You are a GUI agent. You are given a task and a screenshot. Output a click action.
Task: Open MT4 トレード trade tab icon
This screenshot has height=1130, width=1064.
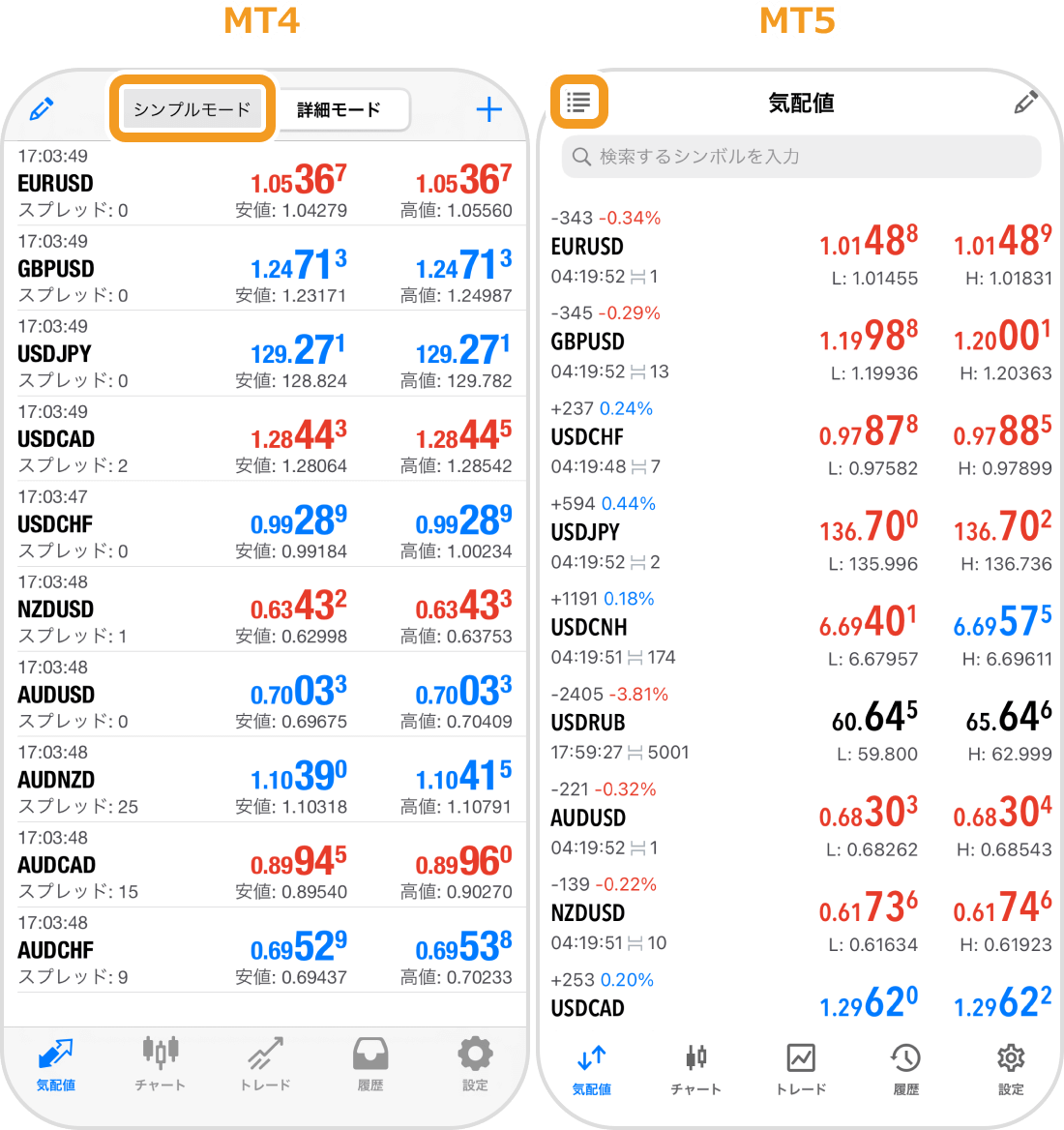(x=266, y=1054)
